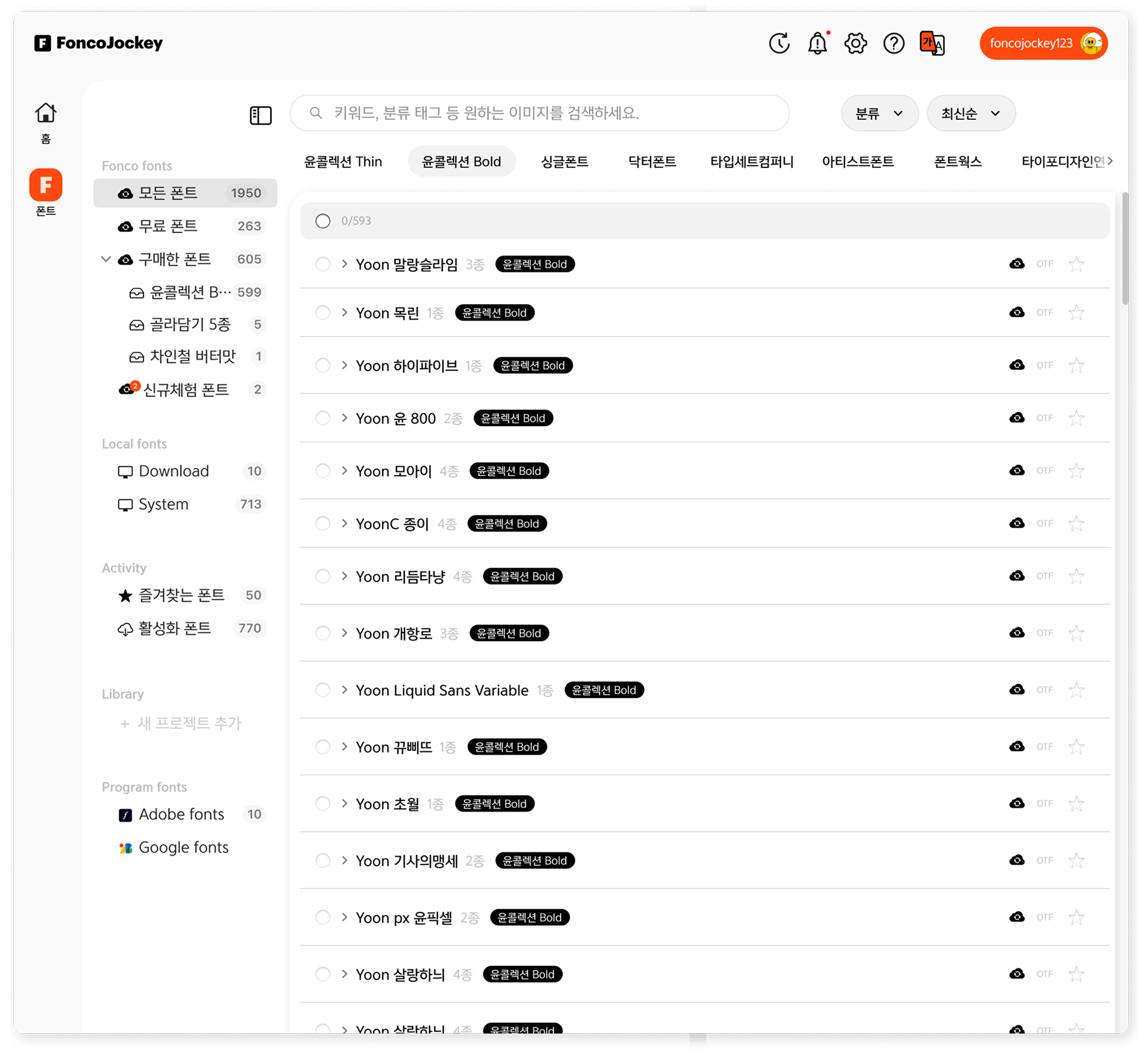Click cloud icon for Yoon 하이파이브
This screenshot has height=1054, width=1148.
click(1016, 365)
